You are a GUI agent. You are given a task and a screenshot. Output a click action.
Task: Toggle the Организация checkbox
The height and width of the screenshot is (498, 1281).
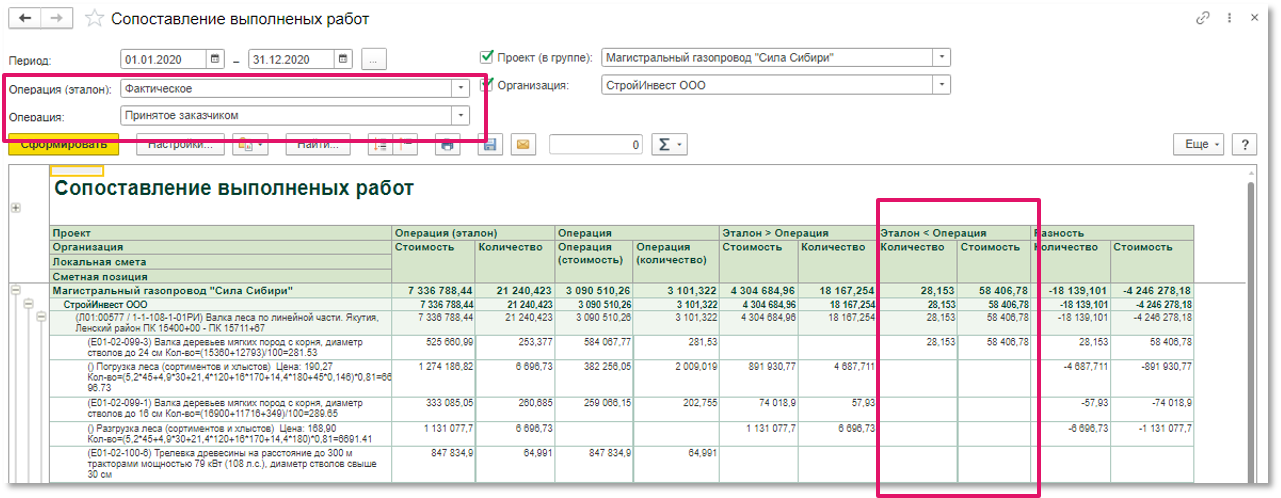(x=488, y=85)
